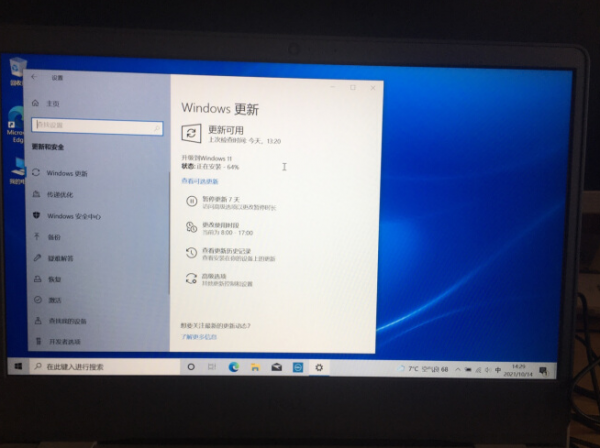Select 暂停更新 7 天 option text
This screenshot has width=600, height=448.
221,199
